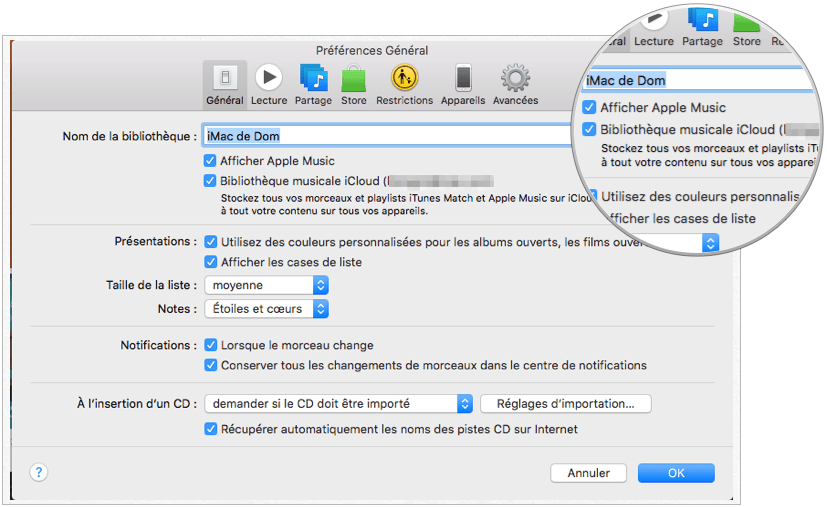Viewport: 827px width, 507px height.
Task: Toggle Conserver tous les changements de morceaux checkbox
Action: pyautogui.click(x=210, y=365)
